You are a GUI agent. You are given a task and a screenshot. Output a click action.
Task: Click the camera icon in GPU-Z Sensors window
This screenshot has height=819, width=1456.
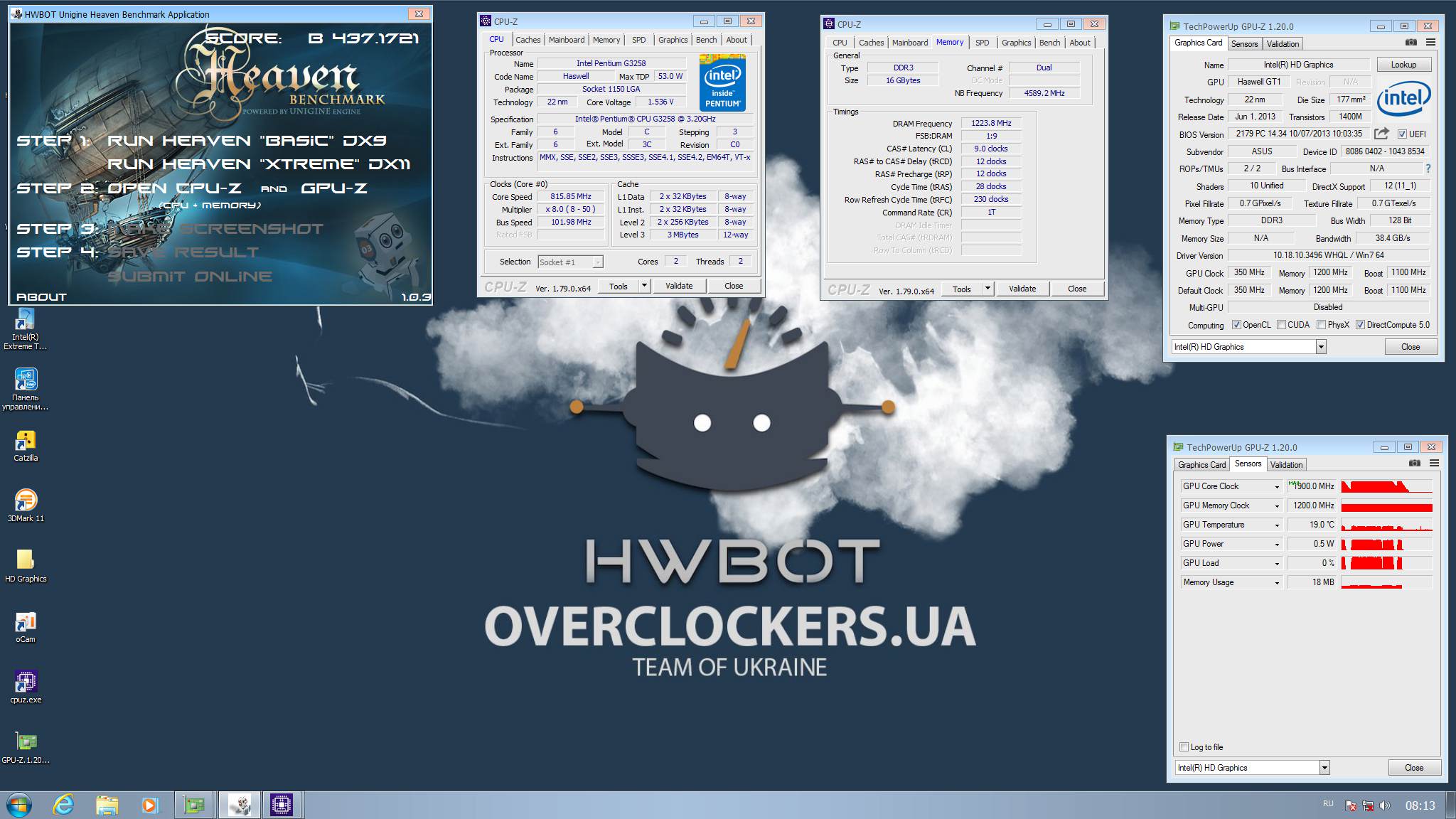click(1415, 464)
